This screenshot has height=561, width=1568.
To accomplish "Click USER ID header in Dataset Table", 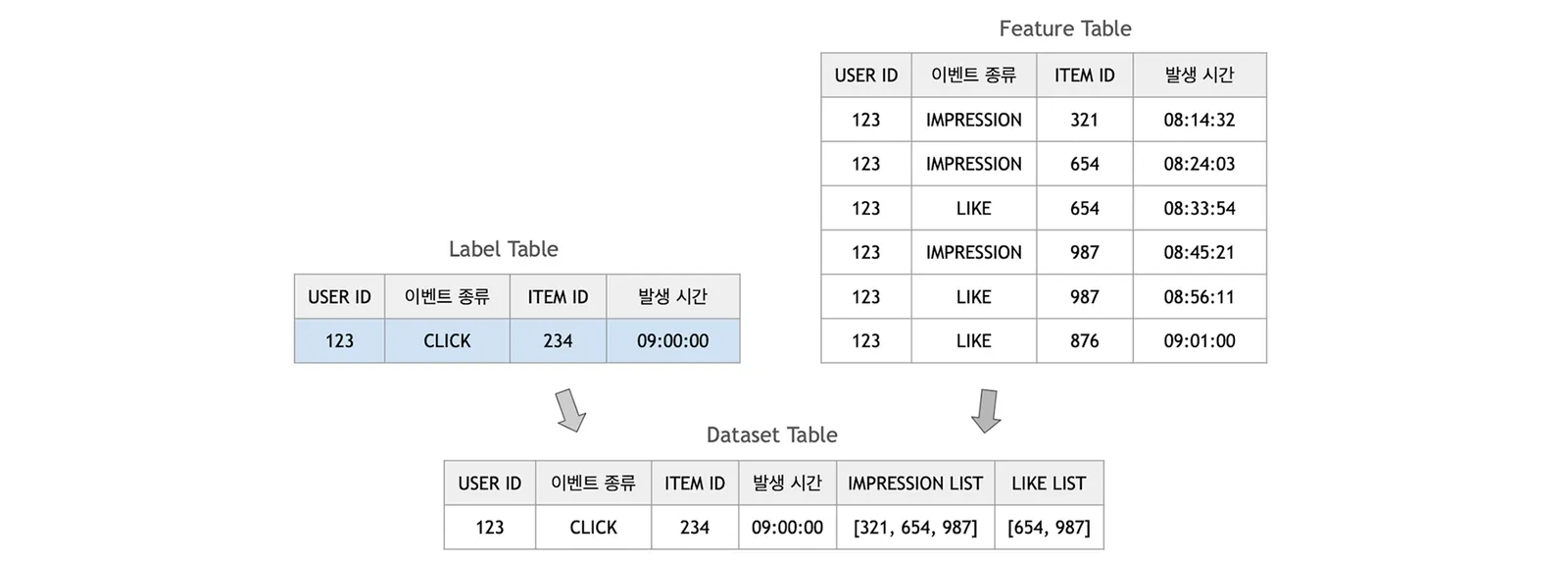I will coord(490,484).
